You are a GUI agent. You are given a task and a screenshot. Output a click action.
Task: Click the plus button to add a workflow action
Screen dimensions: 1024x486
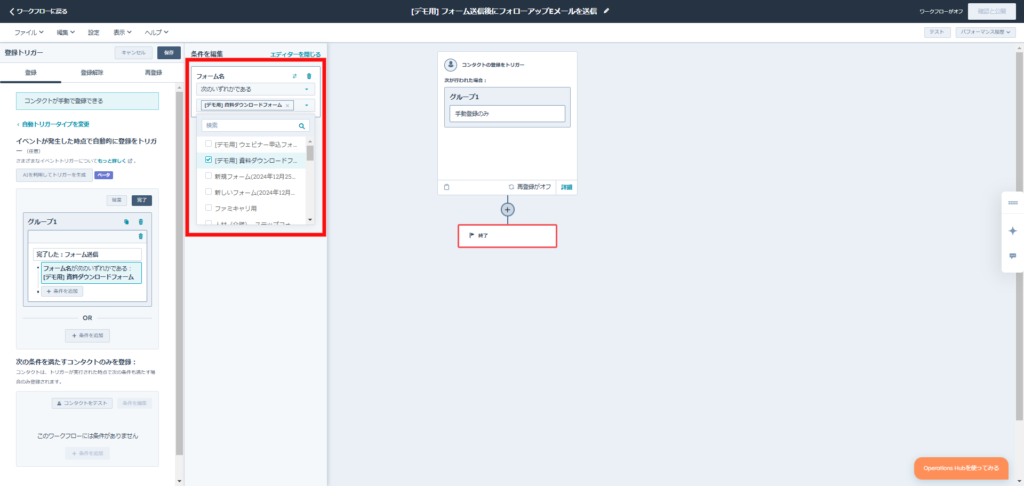pos(507,209)
